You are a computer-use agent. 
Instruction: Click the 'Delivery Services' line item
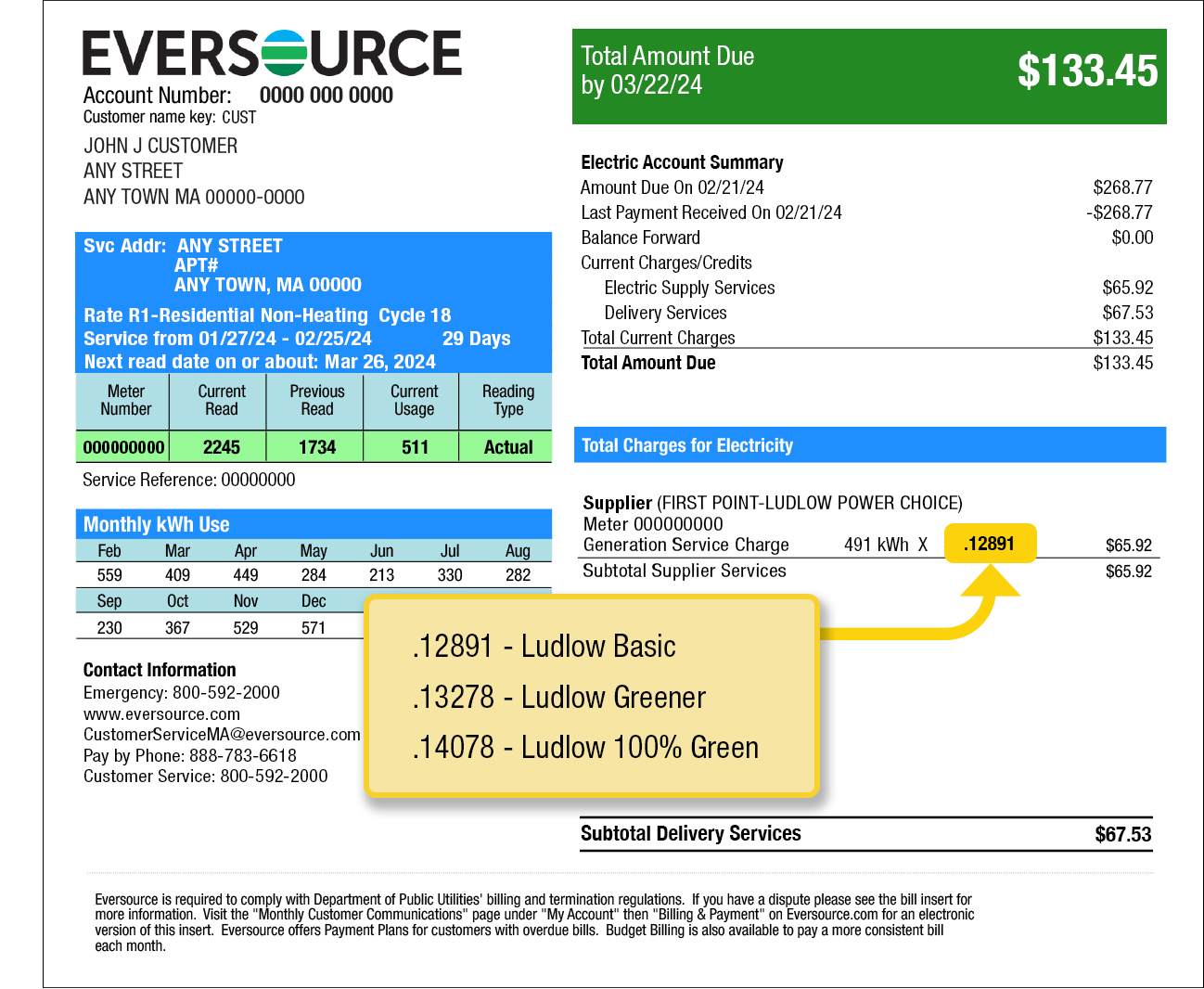point(665,313)
